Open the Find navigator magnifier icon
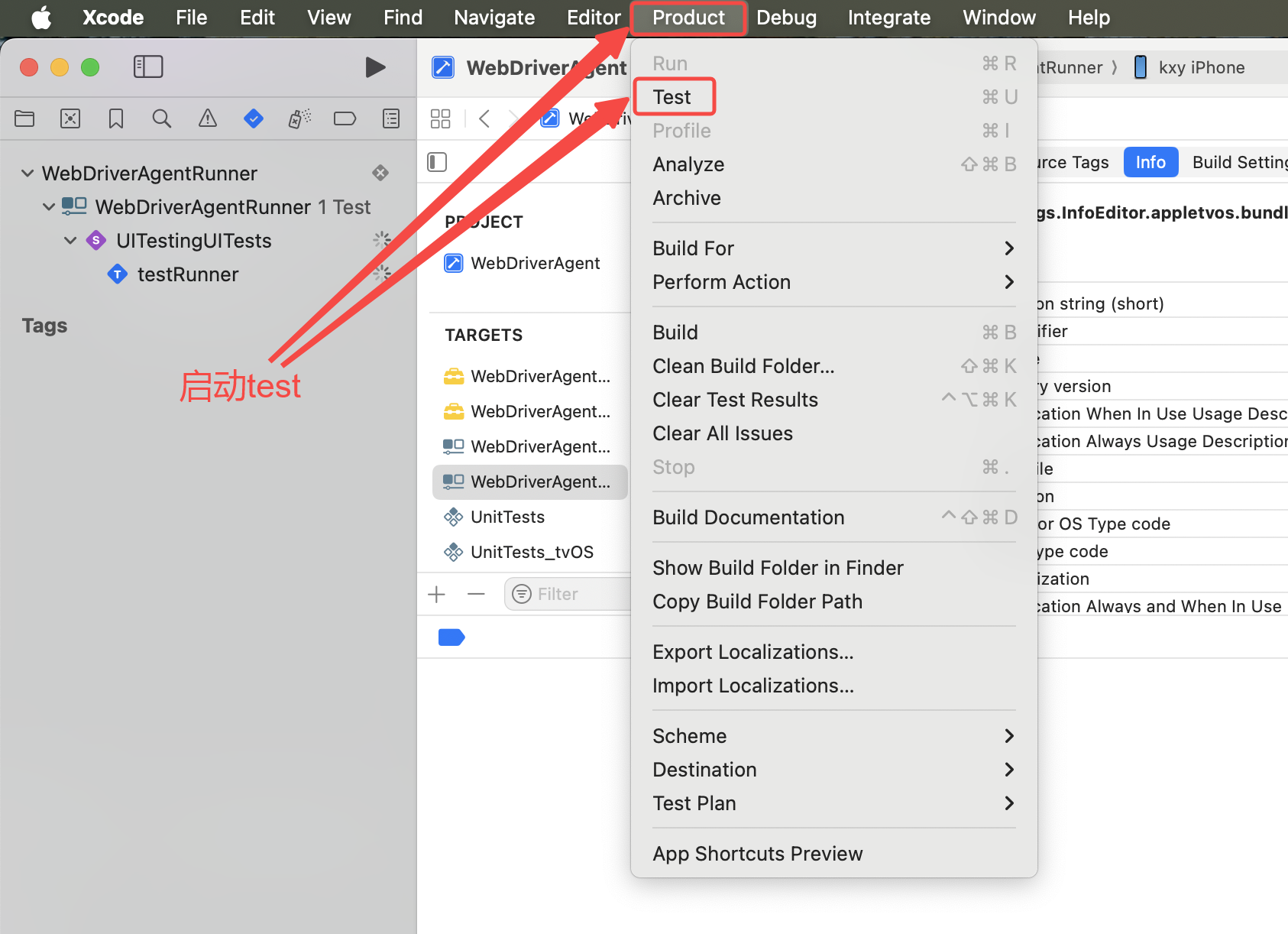Viewport: 1288px width, 934px height. coord(162,118)
